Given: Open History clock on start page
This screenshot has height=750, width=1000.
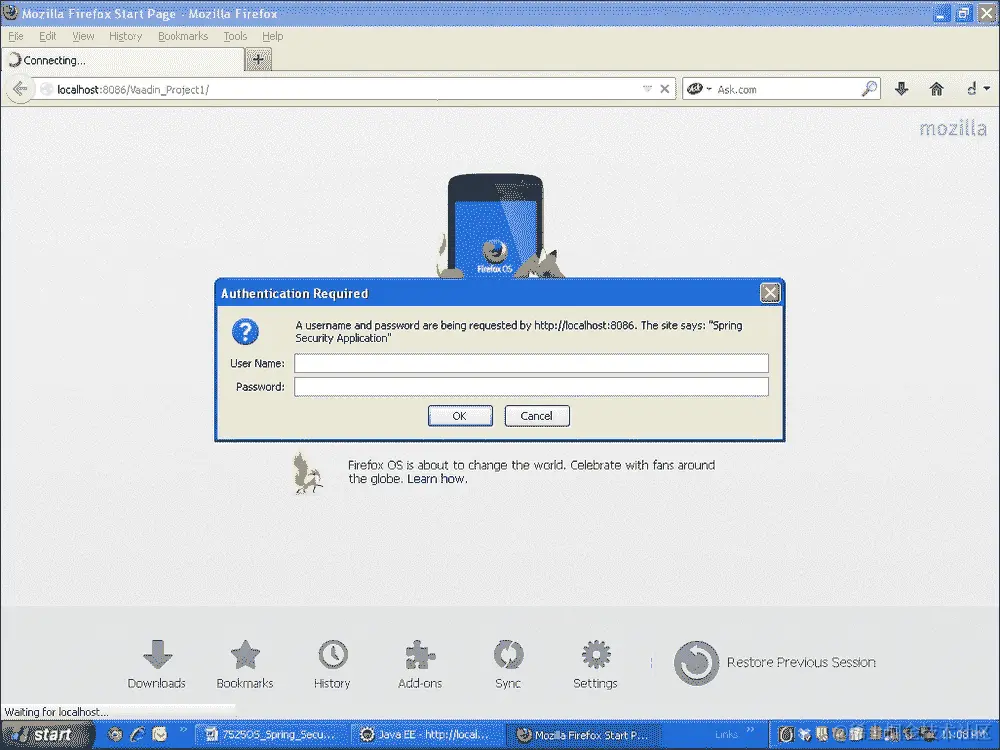Looking at the screenshot, I should pyautogui.click(x=332, y=665).
